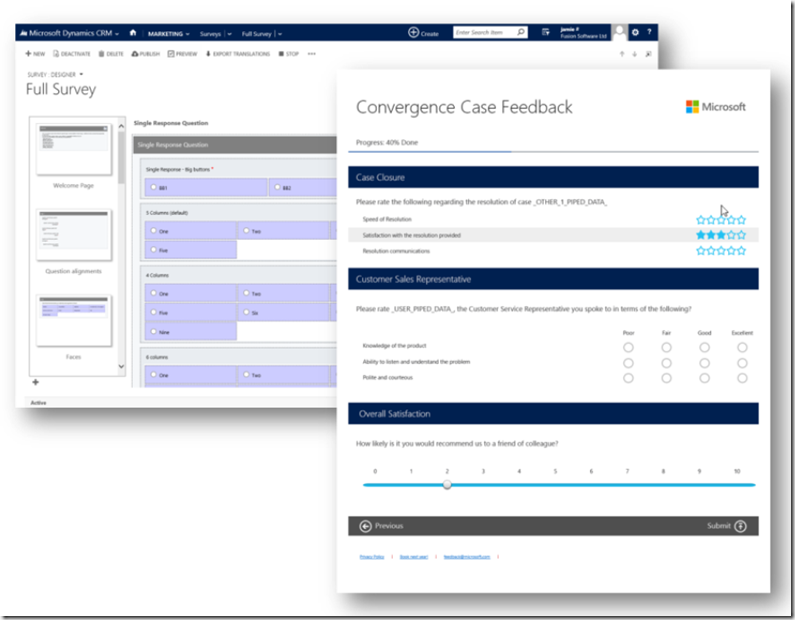Select Poor for Knowledge of the product
This screenshot has width=795, height=620.
pyautogui.click(x=628, y=347)
